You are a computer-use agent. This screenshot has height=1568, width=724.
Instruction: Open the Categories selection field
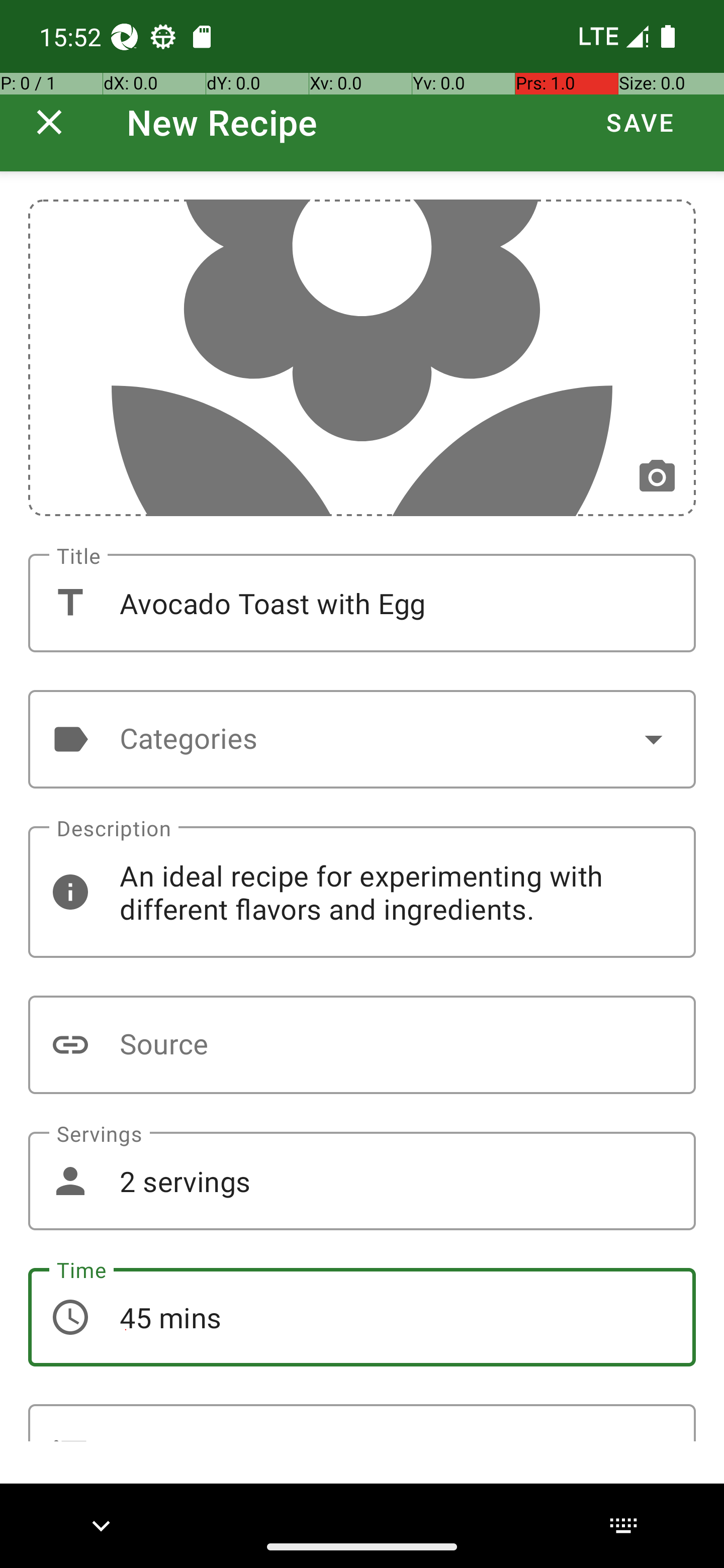tap(361, 739)
